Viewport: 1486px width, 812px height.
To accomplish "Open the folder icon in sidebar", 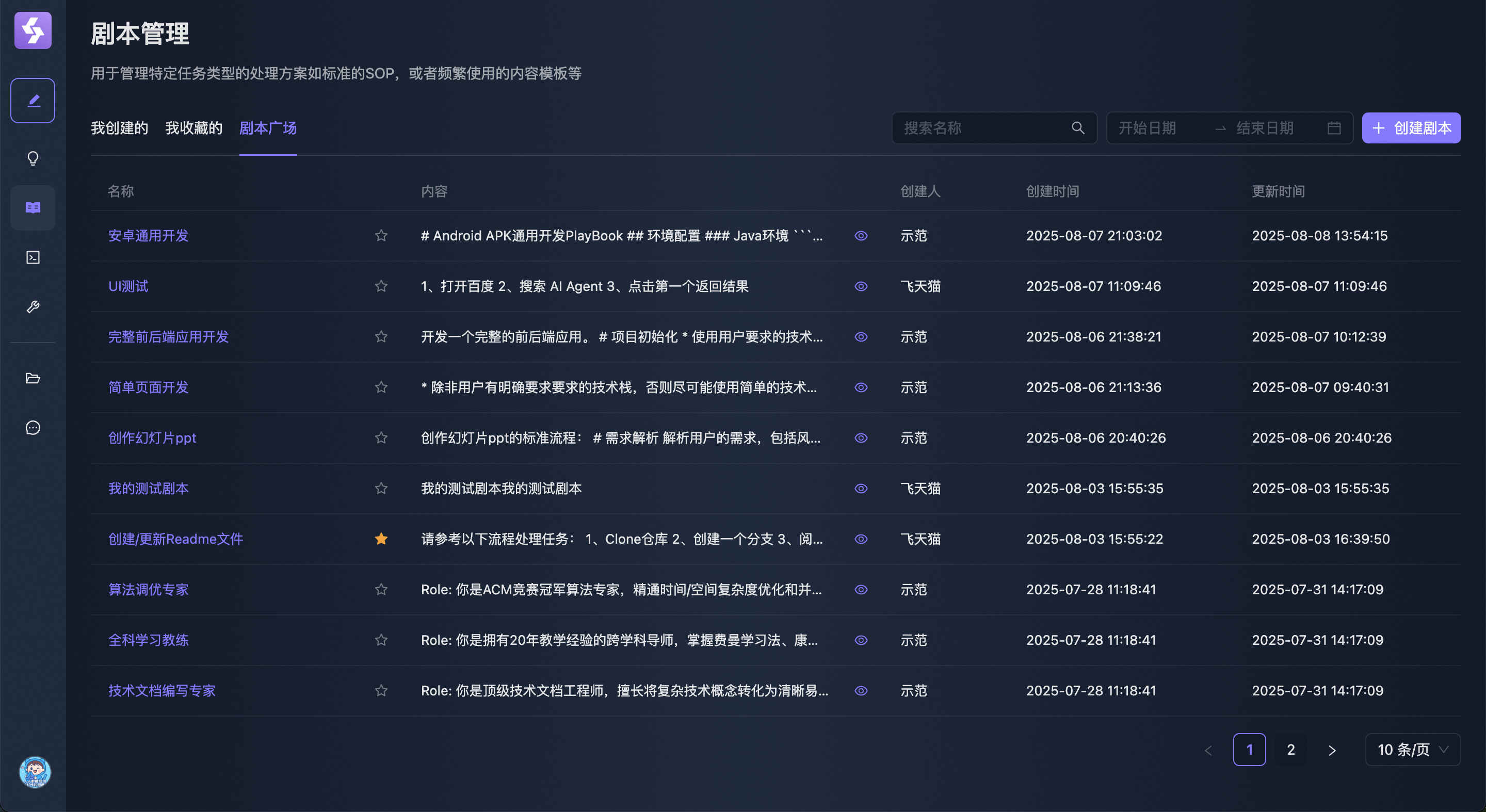I will pos(33,378).
